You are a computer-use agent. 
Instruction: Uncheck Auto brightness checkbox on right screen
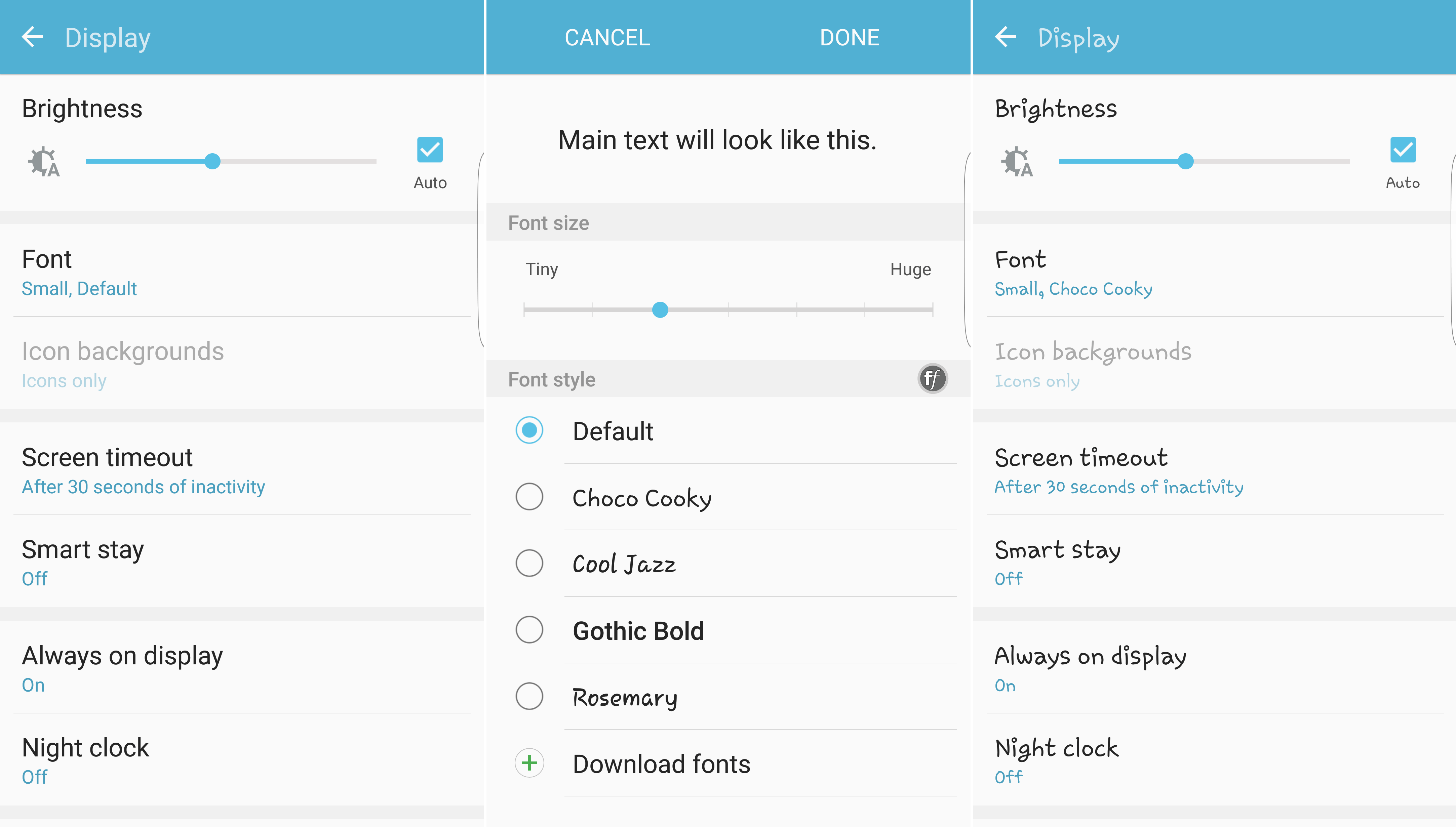1403,150
